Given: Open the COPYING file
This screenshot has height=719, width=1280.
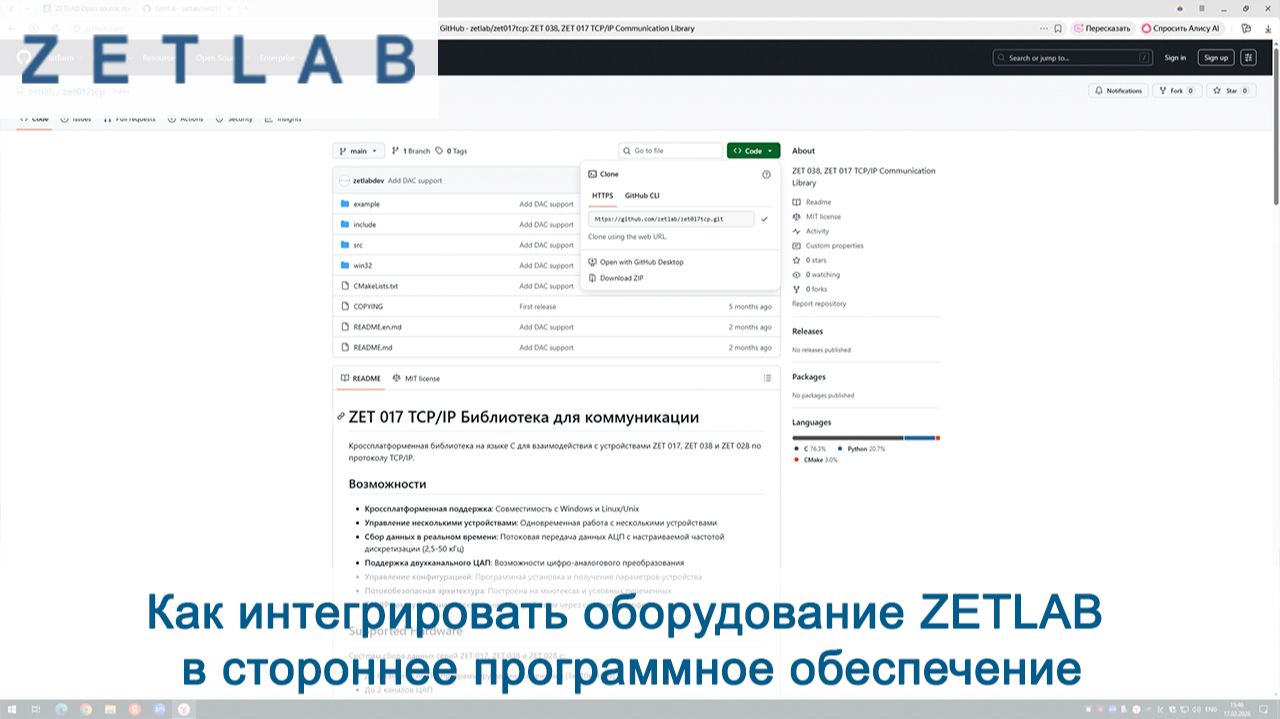Looking at the screenshot, I should click(x=368, y=307).
